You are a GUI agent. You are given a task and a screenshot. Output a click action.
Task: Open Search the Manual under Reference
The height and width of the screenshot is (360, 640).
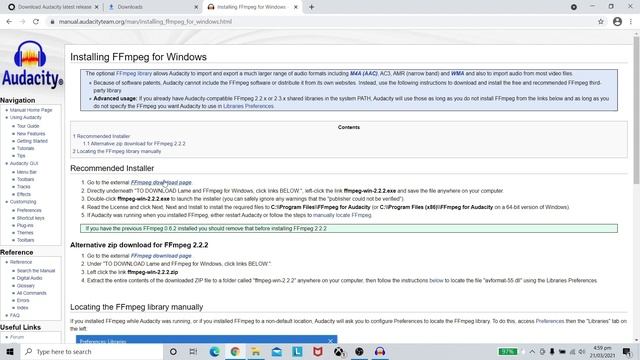pyautogui.click(x=36, y=271)
